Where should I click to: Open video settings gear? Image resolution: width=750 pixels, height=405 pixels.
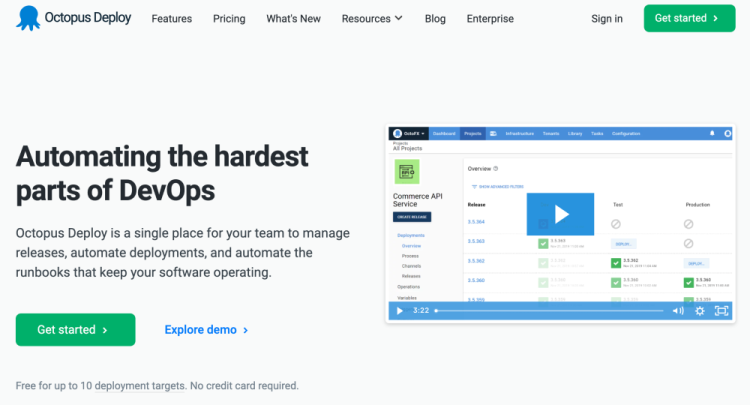700,311
